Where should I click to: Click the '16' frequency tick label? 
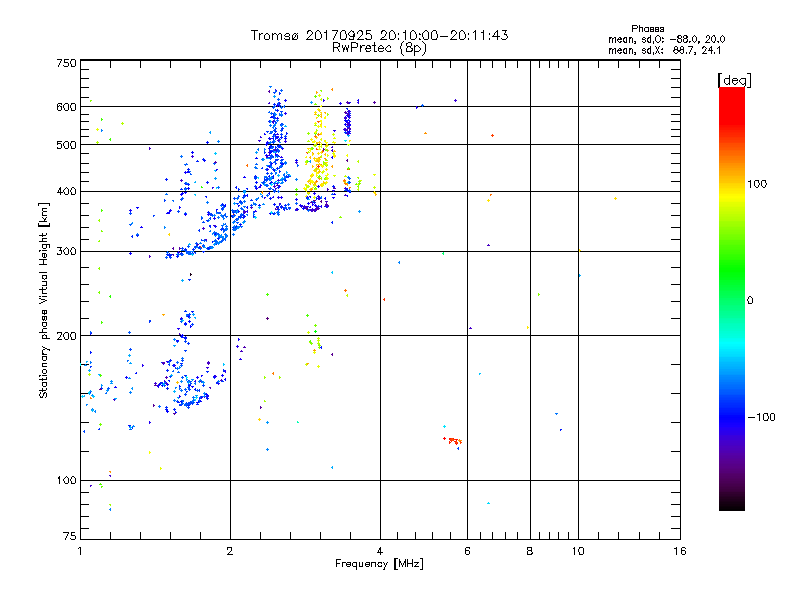coord(680,551)
